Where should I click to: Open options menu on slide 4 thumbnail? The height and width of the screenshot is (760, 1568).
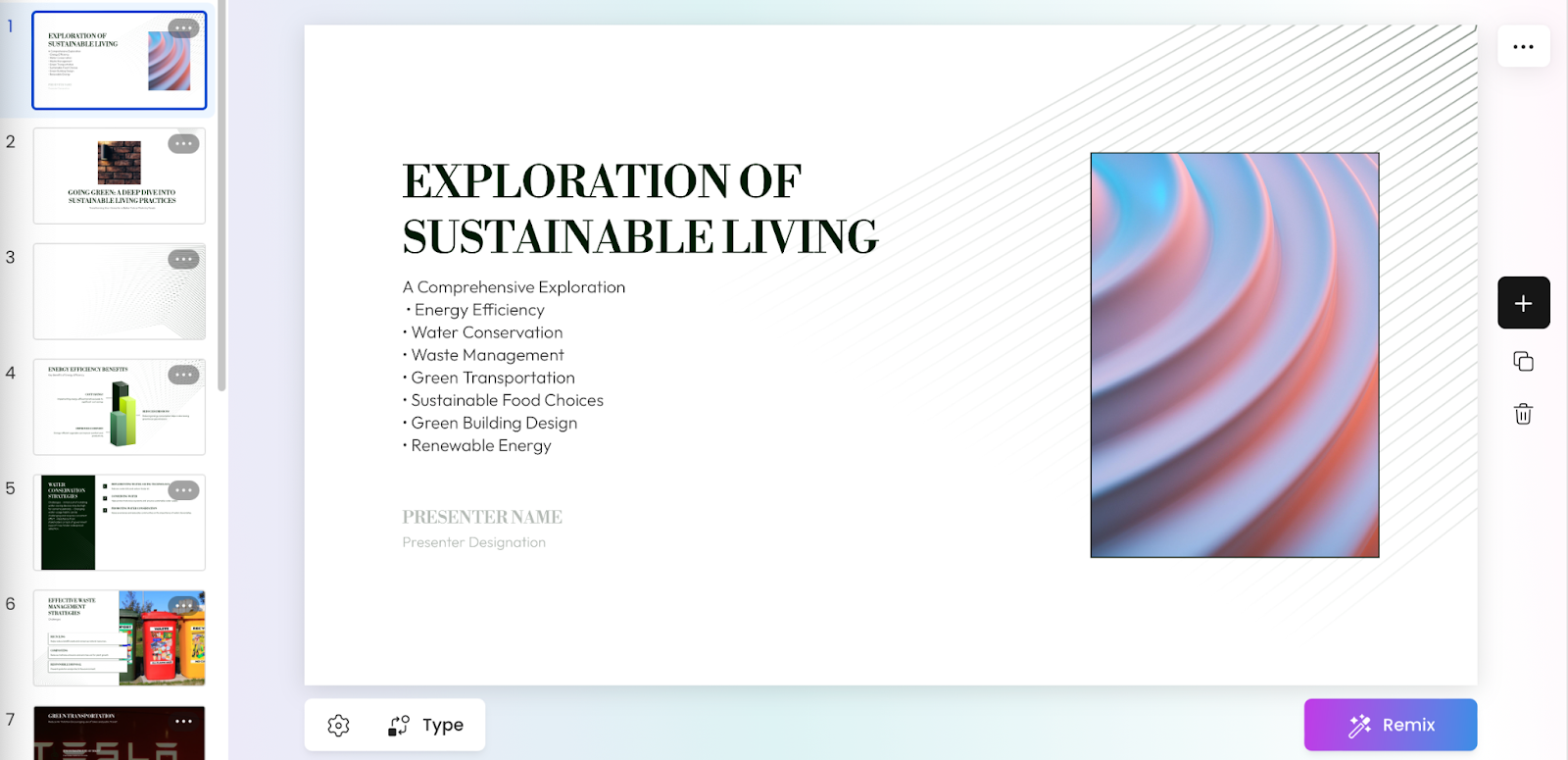[x=183, y=375]
